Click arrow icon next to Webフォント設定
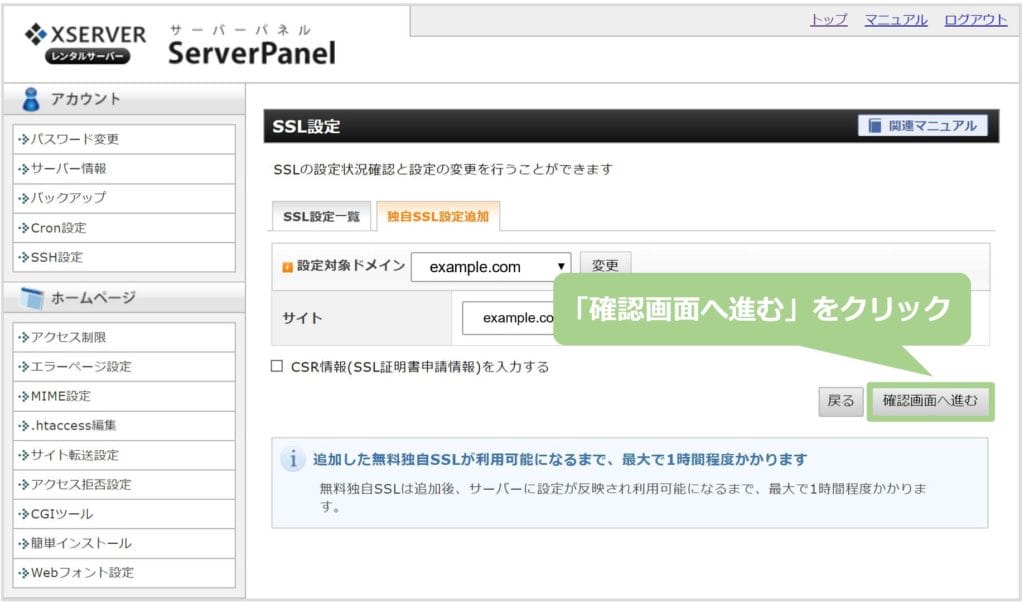This screenshot has height=603, width=1024. click(24, 573)
